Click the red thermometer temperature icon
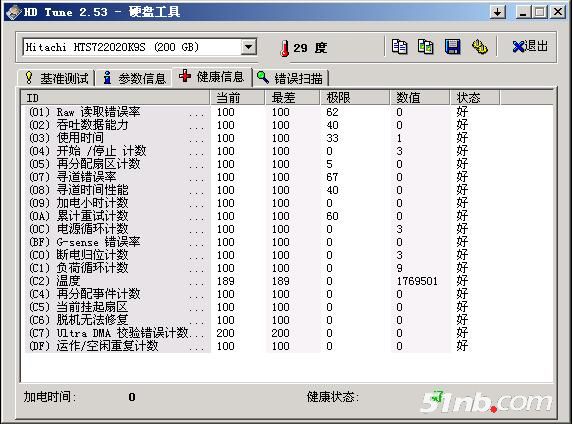 pyautogui.click(x=285, y=48)
